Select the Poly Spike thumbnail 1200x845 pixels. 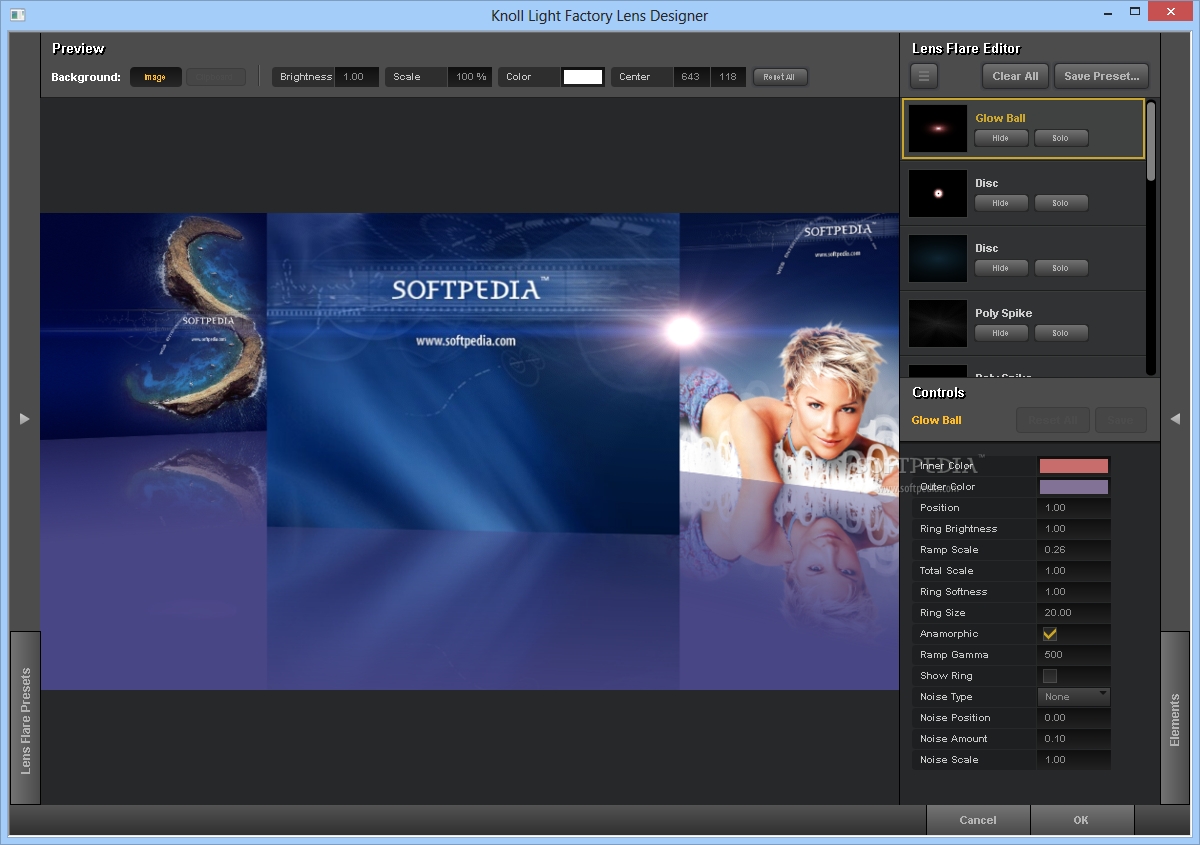[x=938, y=323]
